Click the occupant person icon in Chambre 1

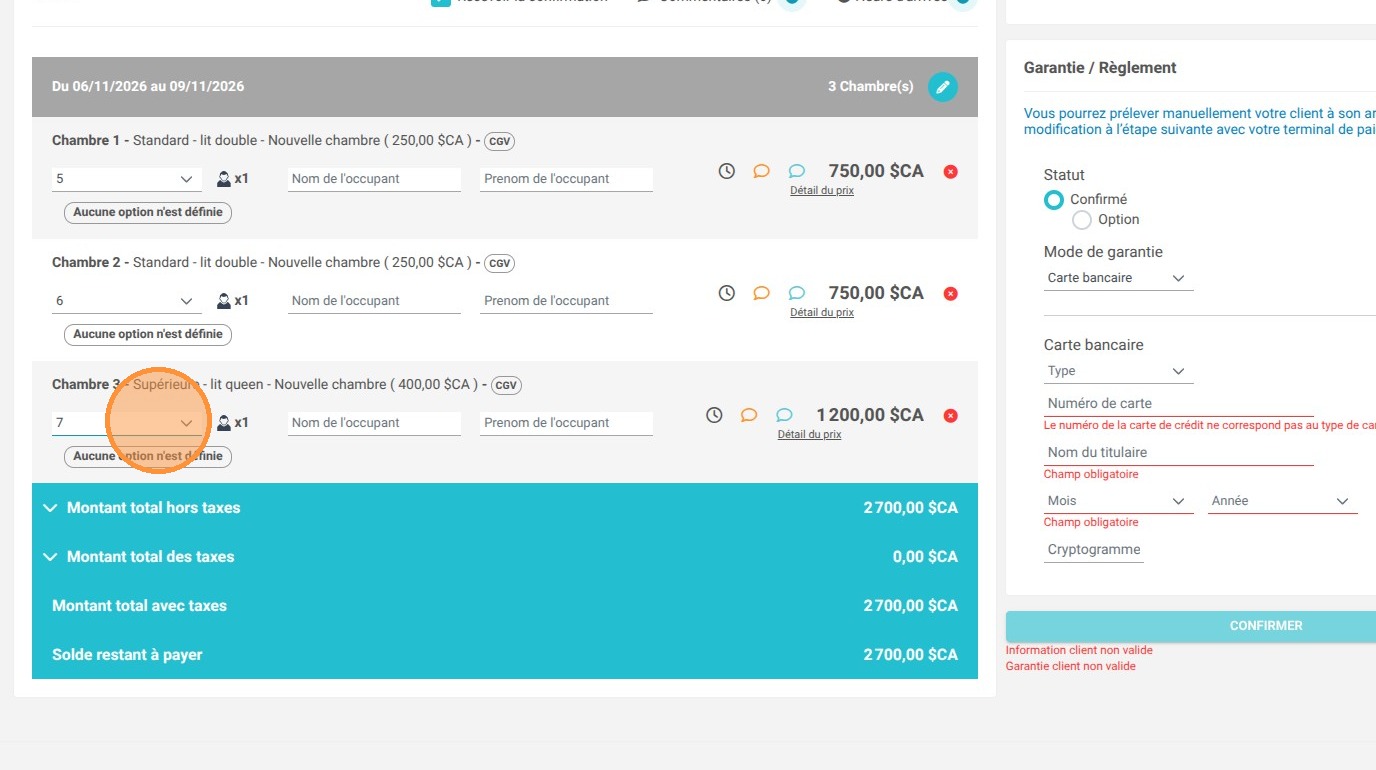224,179
